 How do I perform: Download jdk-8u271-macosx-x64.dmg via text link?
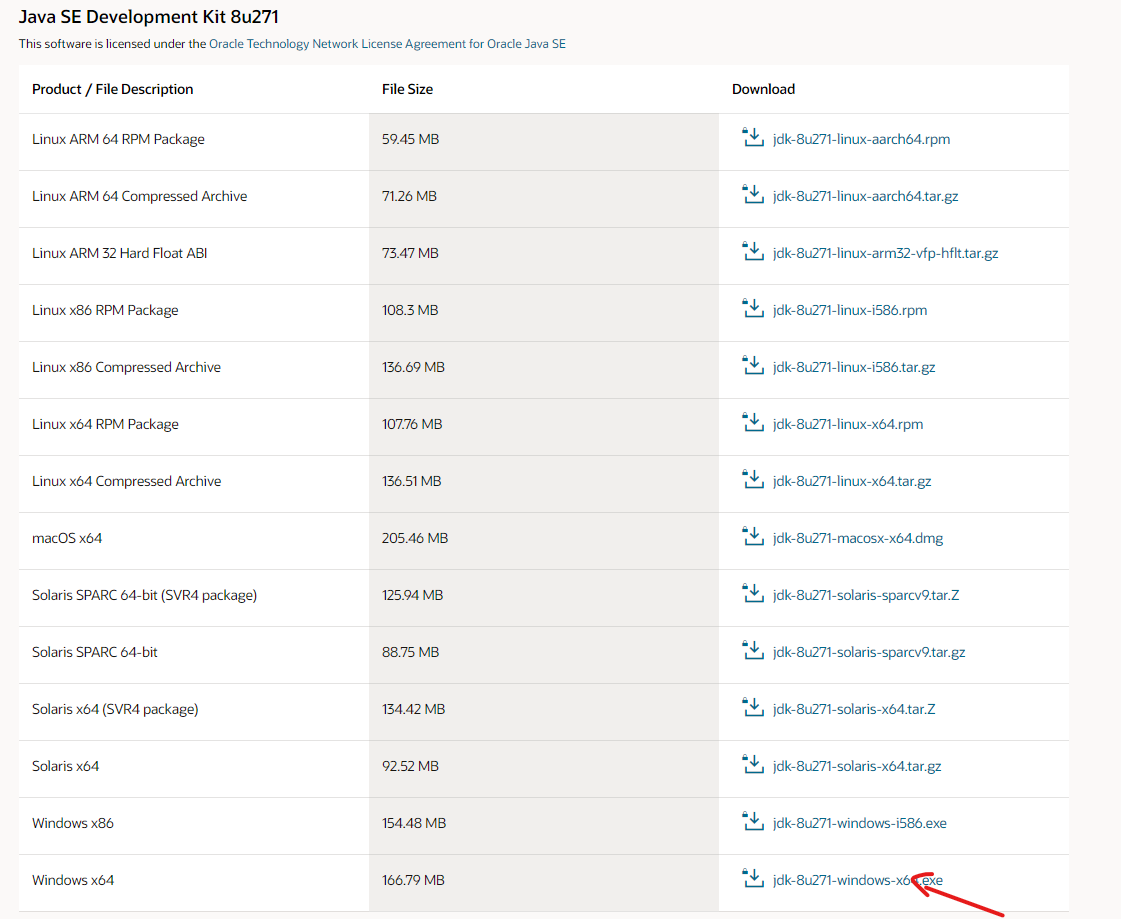coord(858,539)
